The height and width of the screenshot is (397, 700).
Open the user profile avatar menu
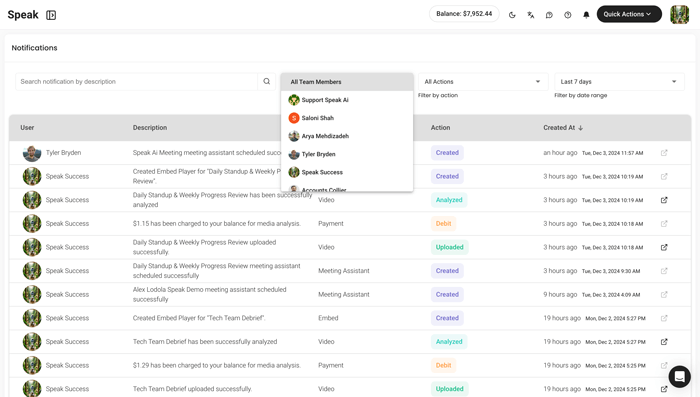[x=679, y=14]
